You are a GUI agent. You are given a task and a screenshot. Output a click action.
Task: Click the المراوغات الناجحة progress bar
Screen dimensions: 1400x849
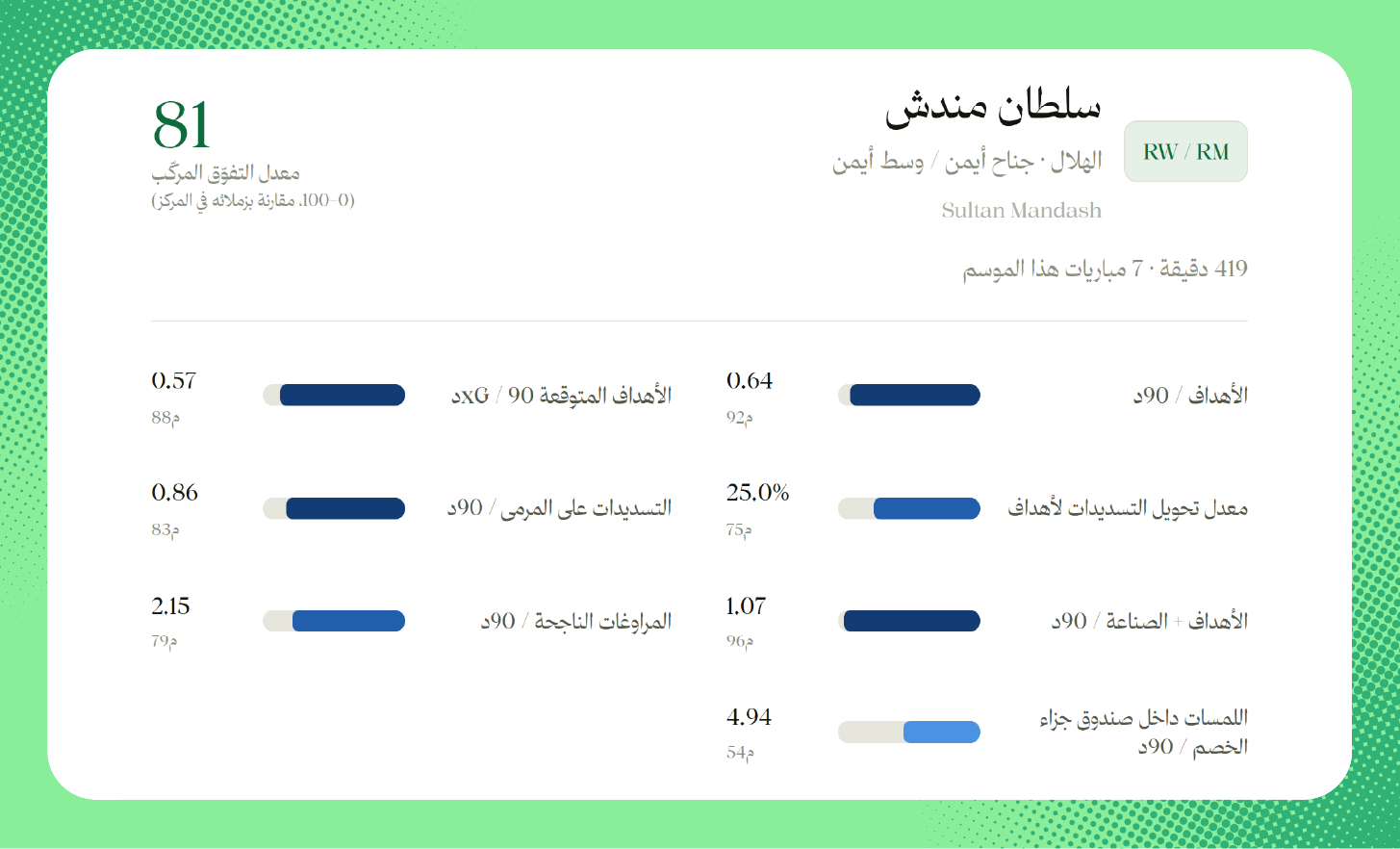click(334, 621)
